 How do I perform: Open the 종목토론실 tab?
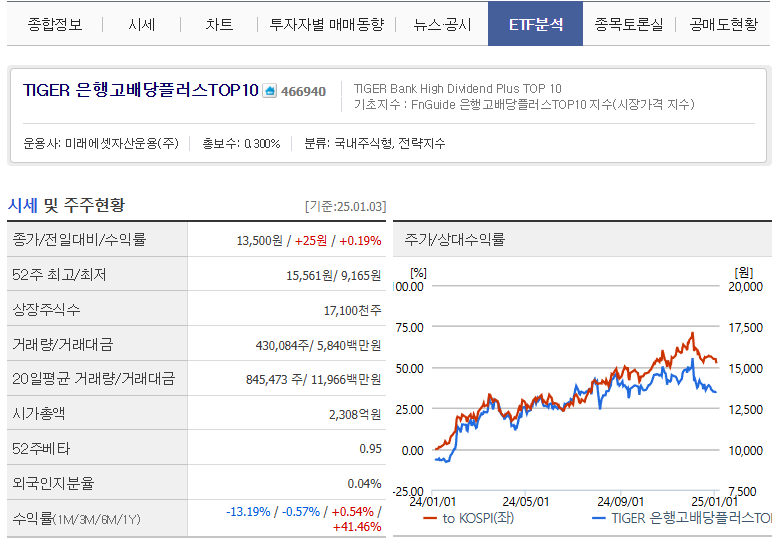coord(629,24)
